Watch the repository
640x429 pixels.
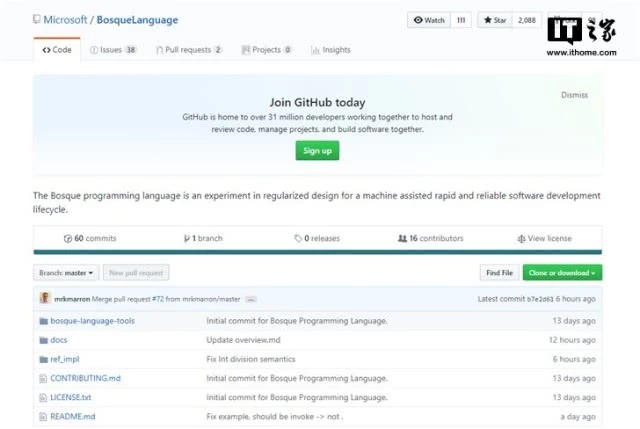[428, 20]
